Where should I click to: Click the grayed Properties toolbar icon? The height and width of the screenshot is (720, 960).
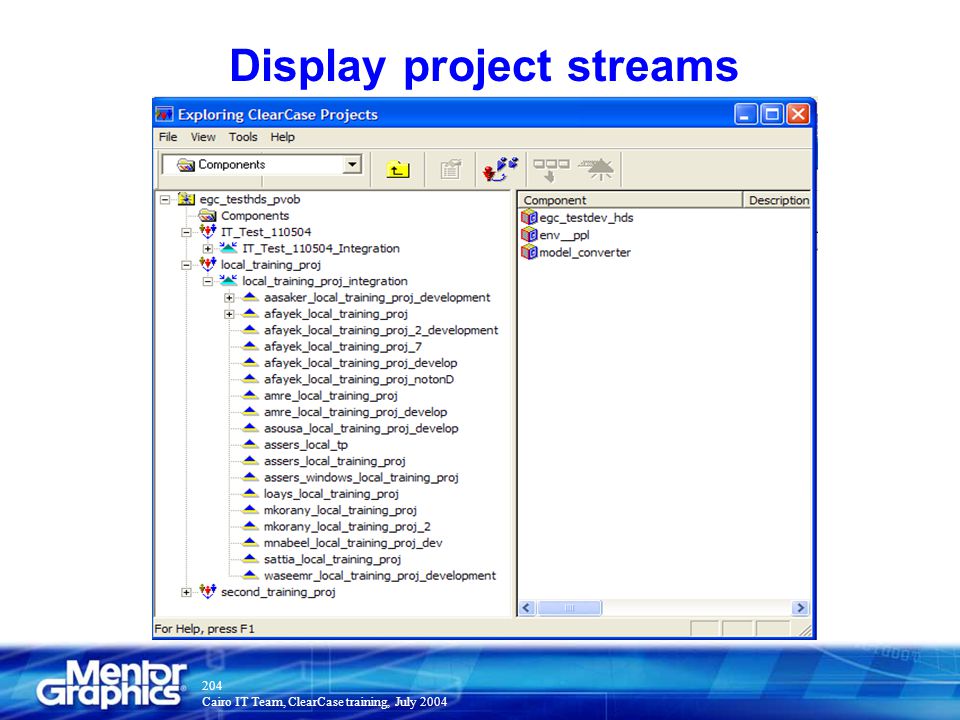coord(451,169)
